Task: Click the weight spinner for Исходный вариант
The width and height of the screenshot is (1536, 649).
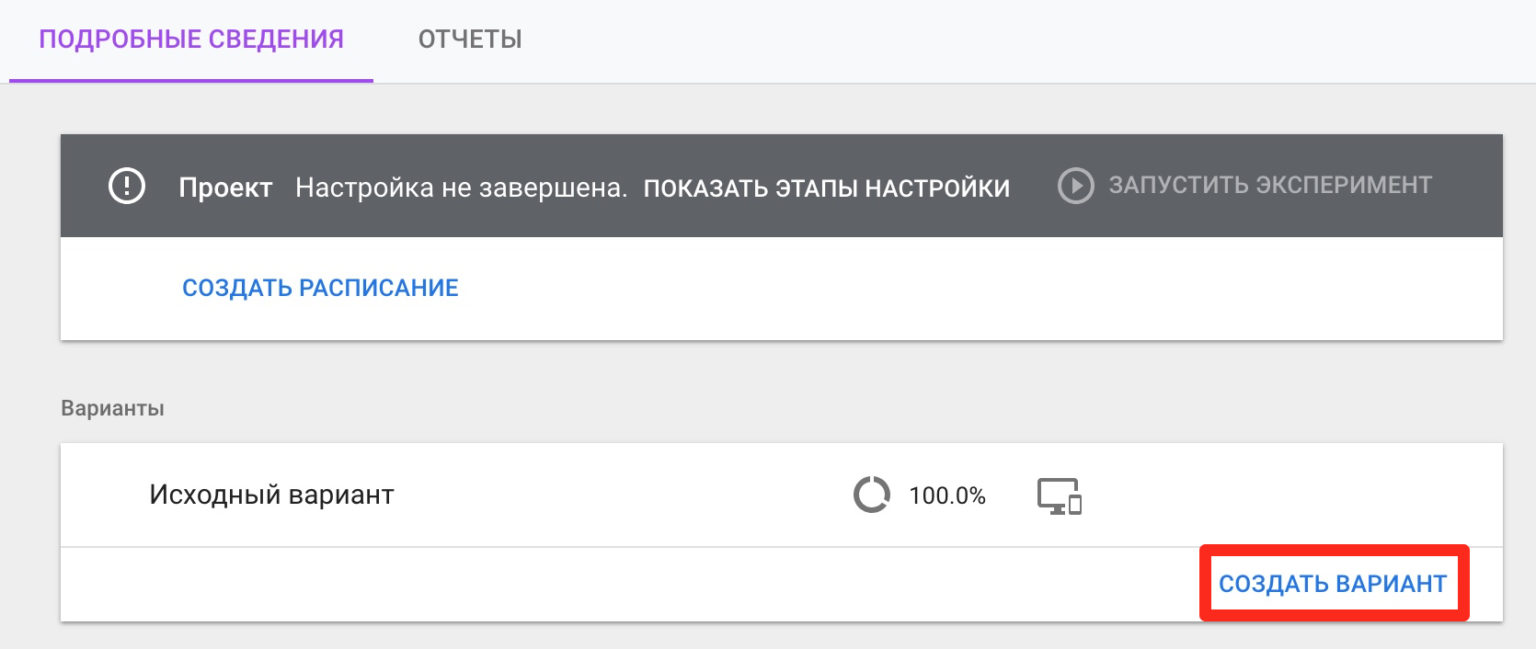Action: 870,494
